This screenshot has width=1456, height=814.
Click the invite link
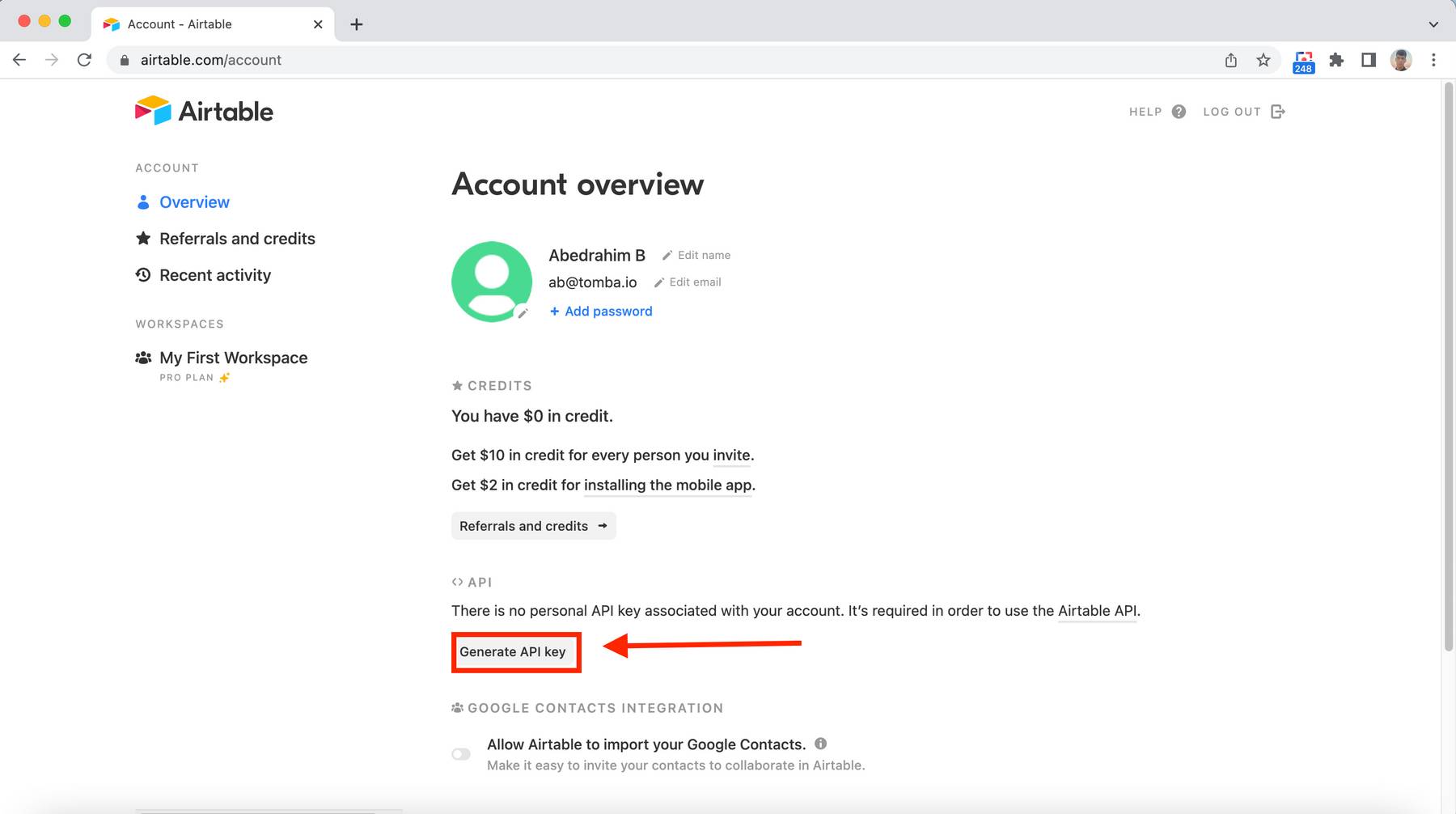pyautogui.click(x=731, y=456)
